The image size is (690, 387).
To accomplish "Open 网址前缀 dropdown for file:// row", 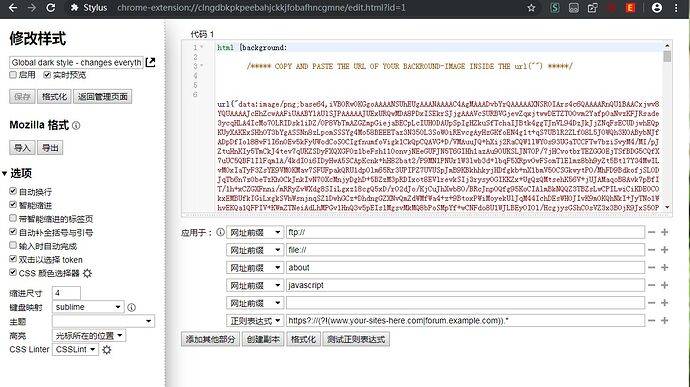I will tap(255, 250).
